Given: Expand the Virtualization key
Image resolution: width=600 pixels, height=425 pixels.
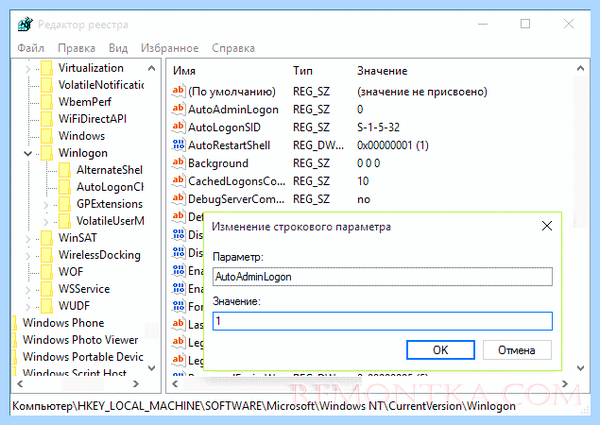Looking at the screenshot, I should click(28, 69).
